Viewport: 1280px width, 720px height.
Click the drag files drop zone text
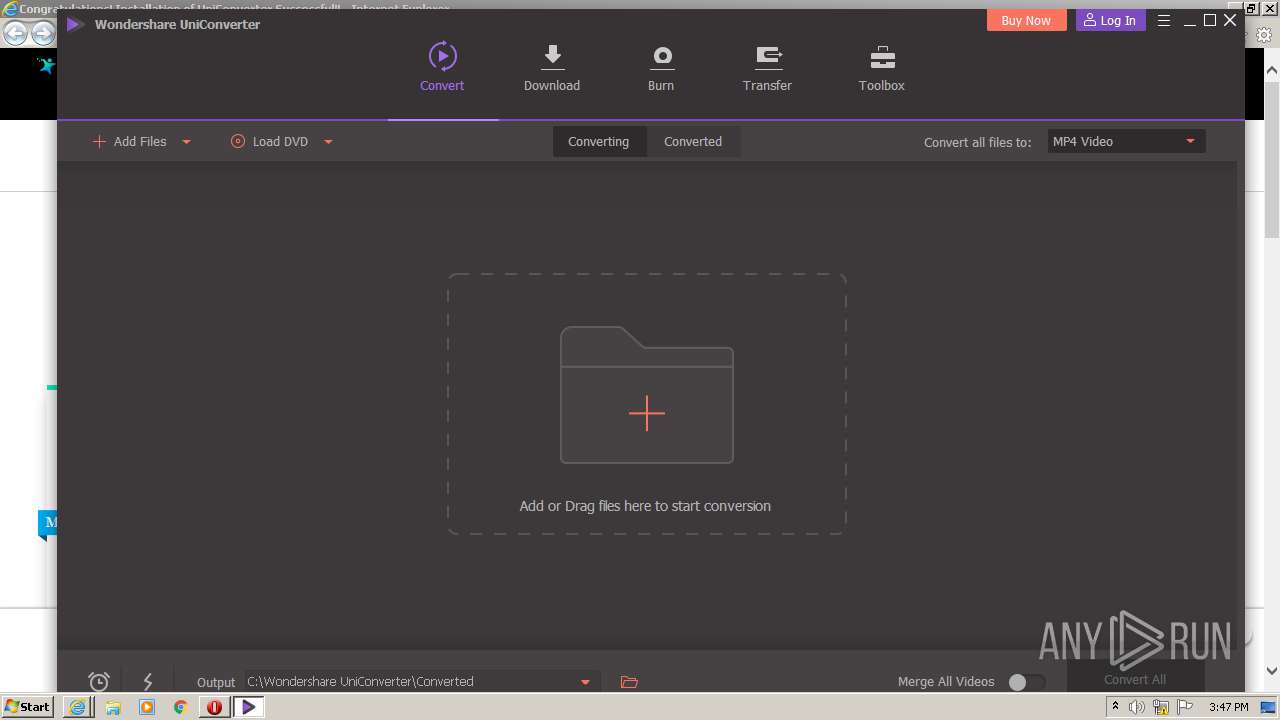click(645, 506)
